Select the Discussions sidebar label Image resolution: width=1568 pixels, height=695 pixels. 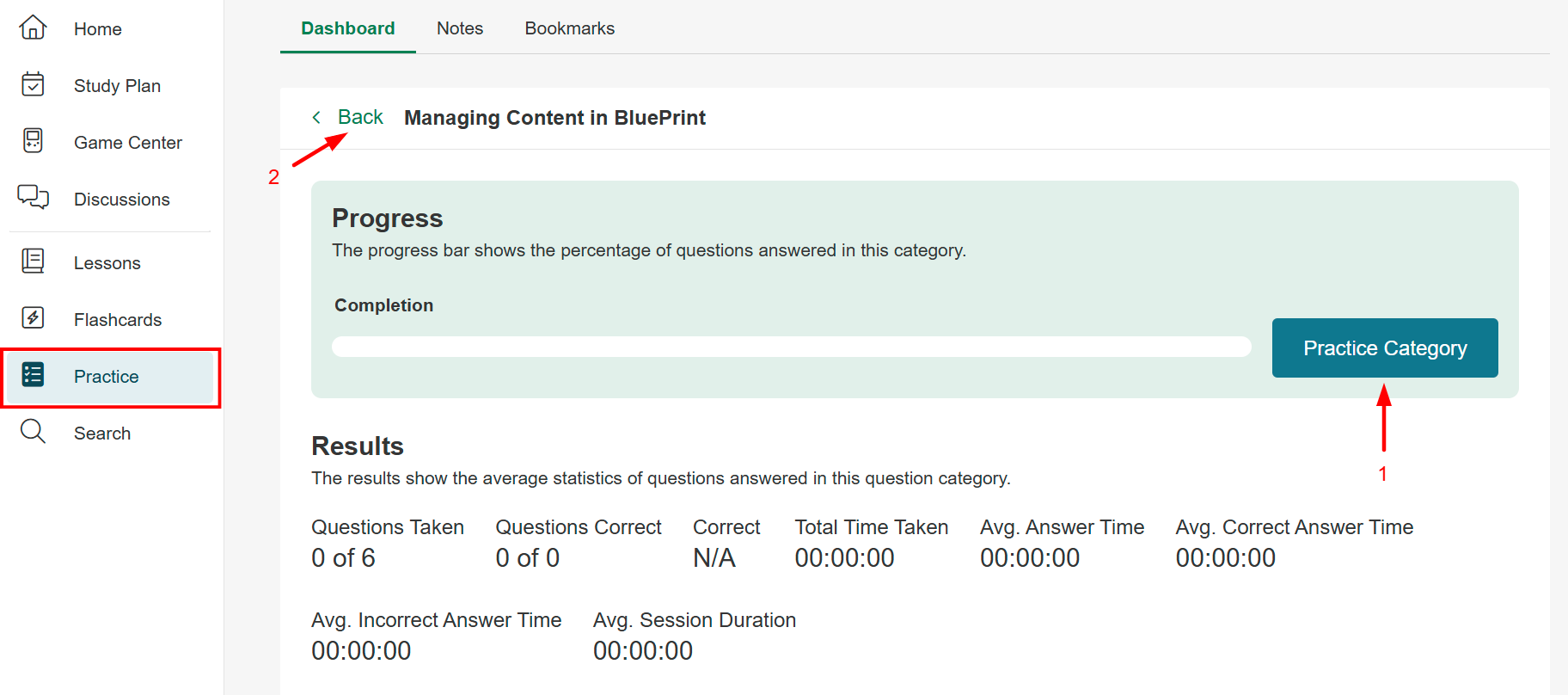click(121, 200)
